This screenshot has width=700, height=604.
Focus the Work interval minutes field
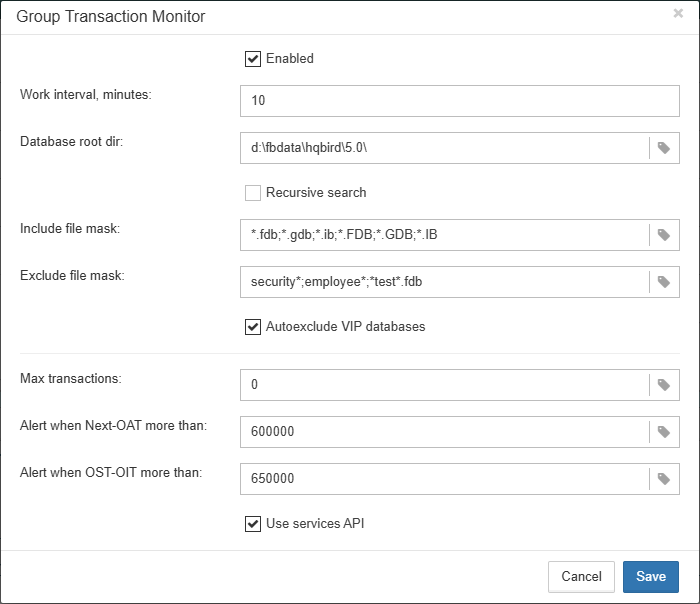(460, 101)
